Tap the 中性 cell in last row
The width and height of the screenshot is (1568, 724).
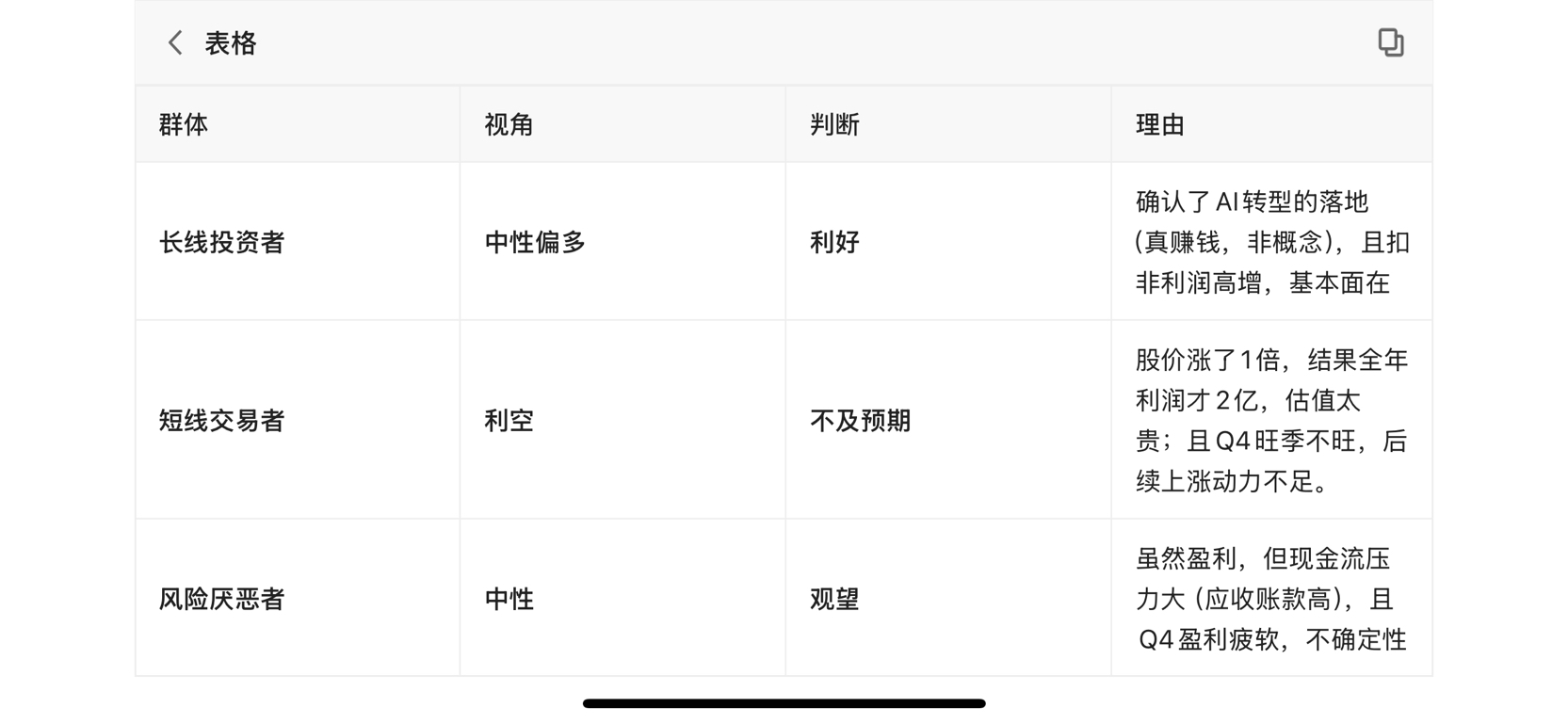[x=509, y=599]
